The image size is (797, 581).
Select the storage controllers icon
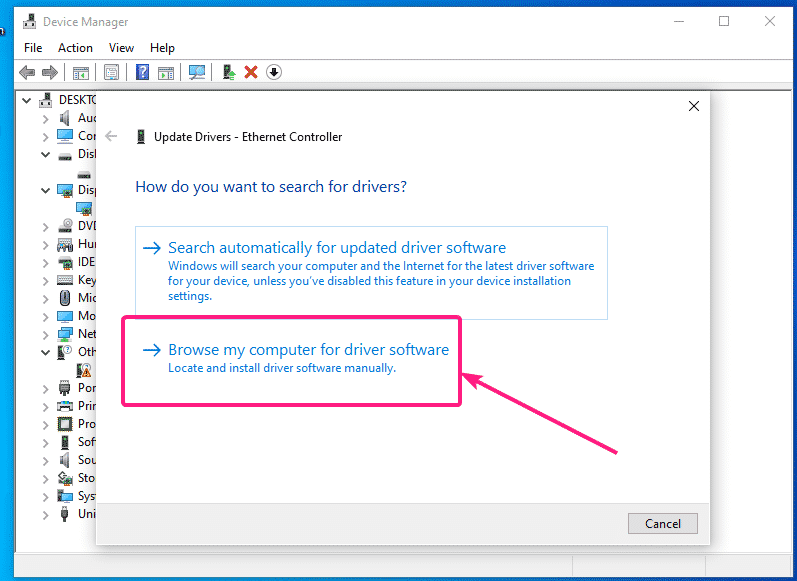pyautogui.click(x=65, y=478)
